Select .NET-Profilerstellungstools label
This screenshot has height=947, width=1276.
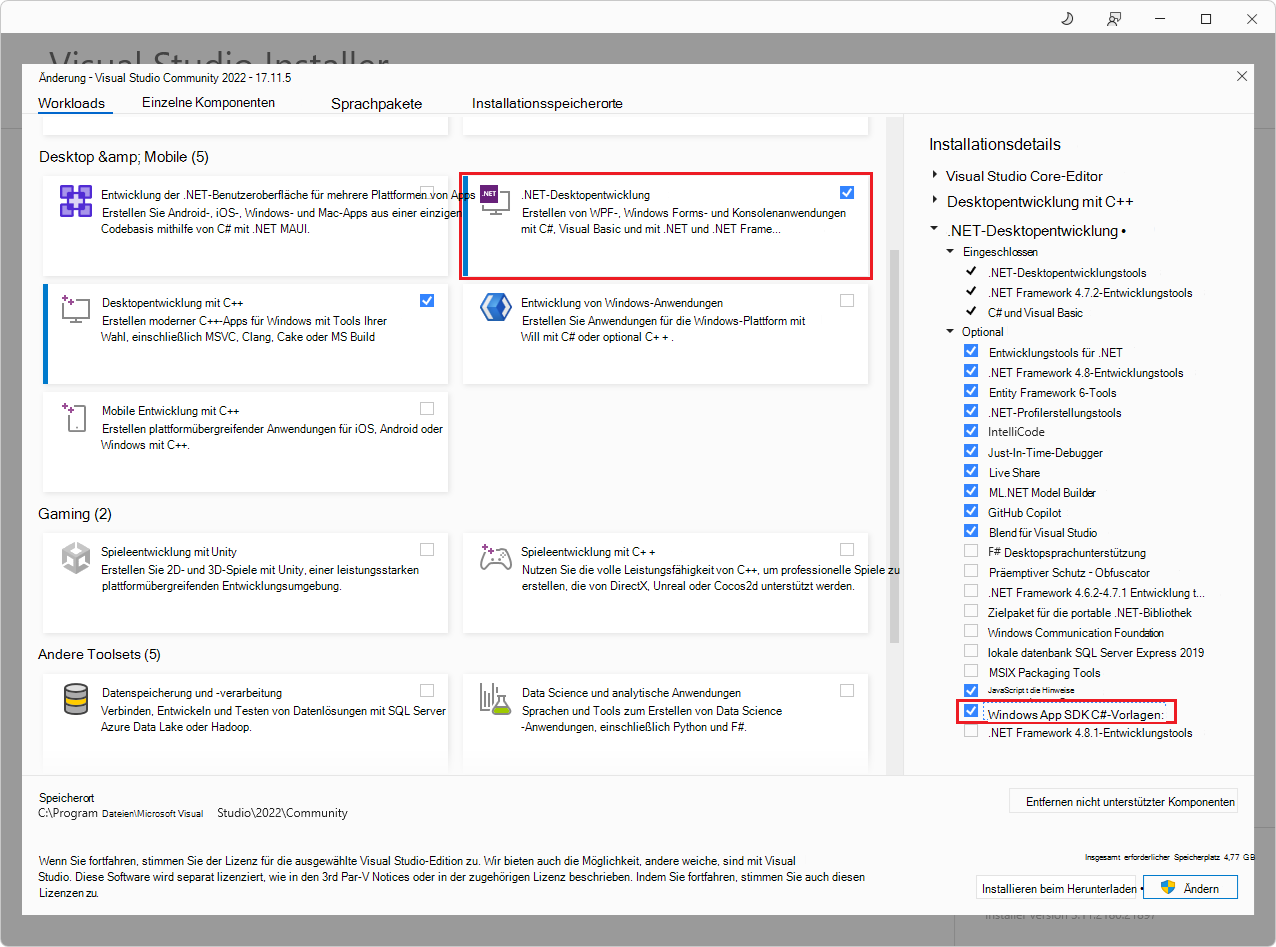click(1055, 412)
